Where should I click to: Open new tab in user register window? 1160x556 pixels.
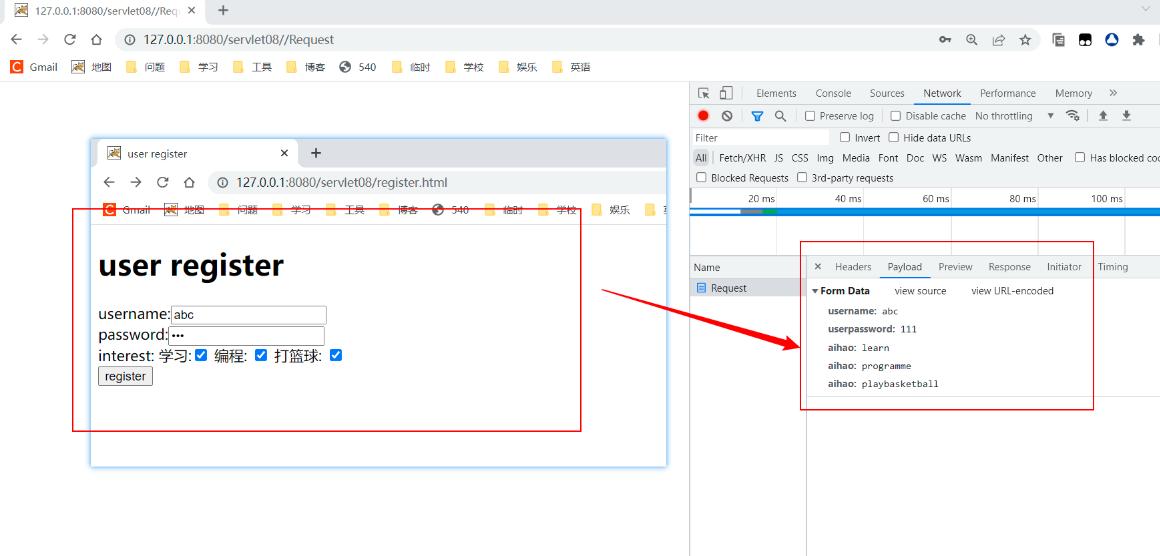(x=316, y=153)
